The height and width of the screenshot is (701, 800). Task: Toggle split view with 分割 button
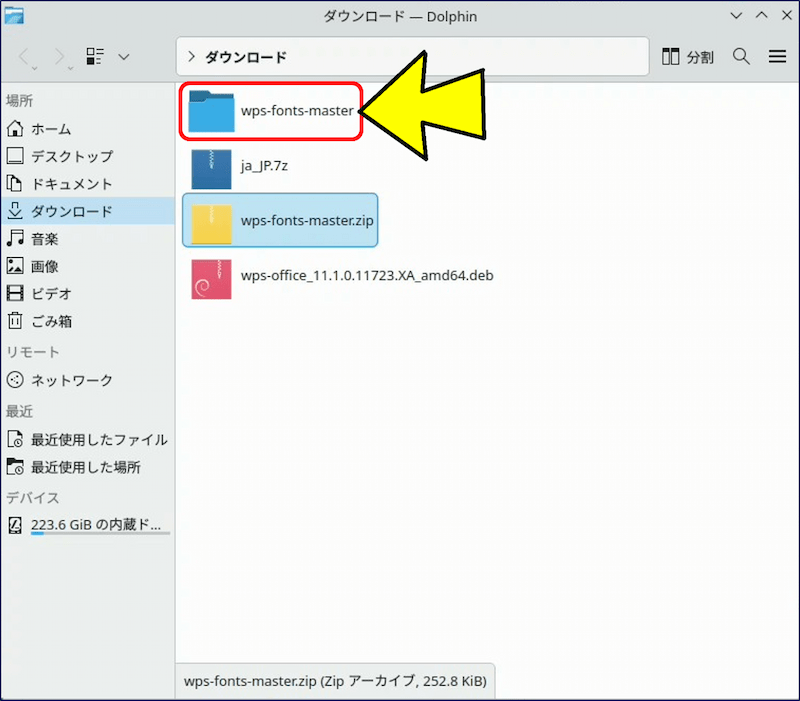coord(688,57)
